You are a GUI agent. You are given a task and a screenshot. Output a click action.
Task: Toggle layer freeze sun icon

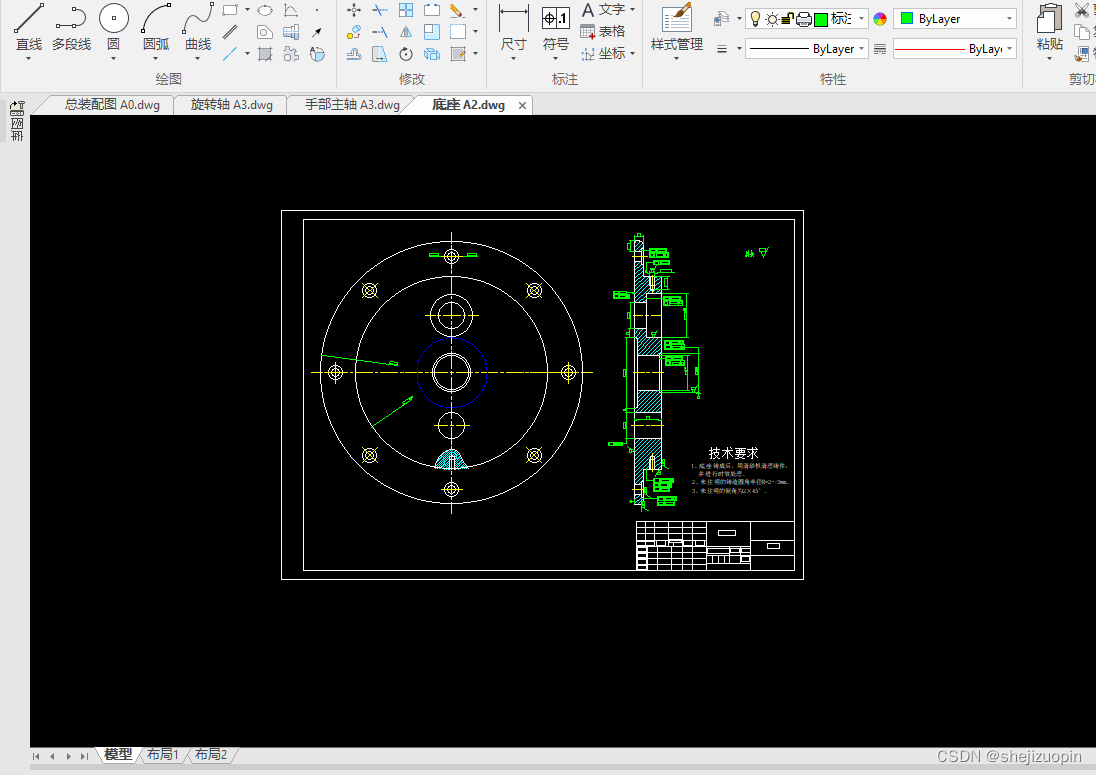pos(772,20)
